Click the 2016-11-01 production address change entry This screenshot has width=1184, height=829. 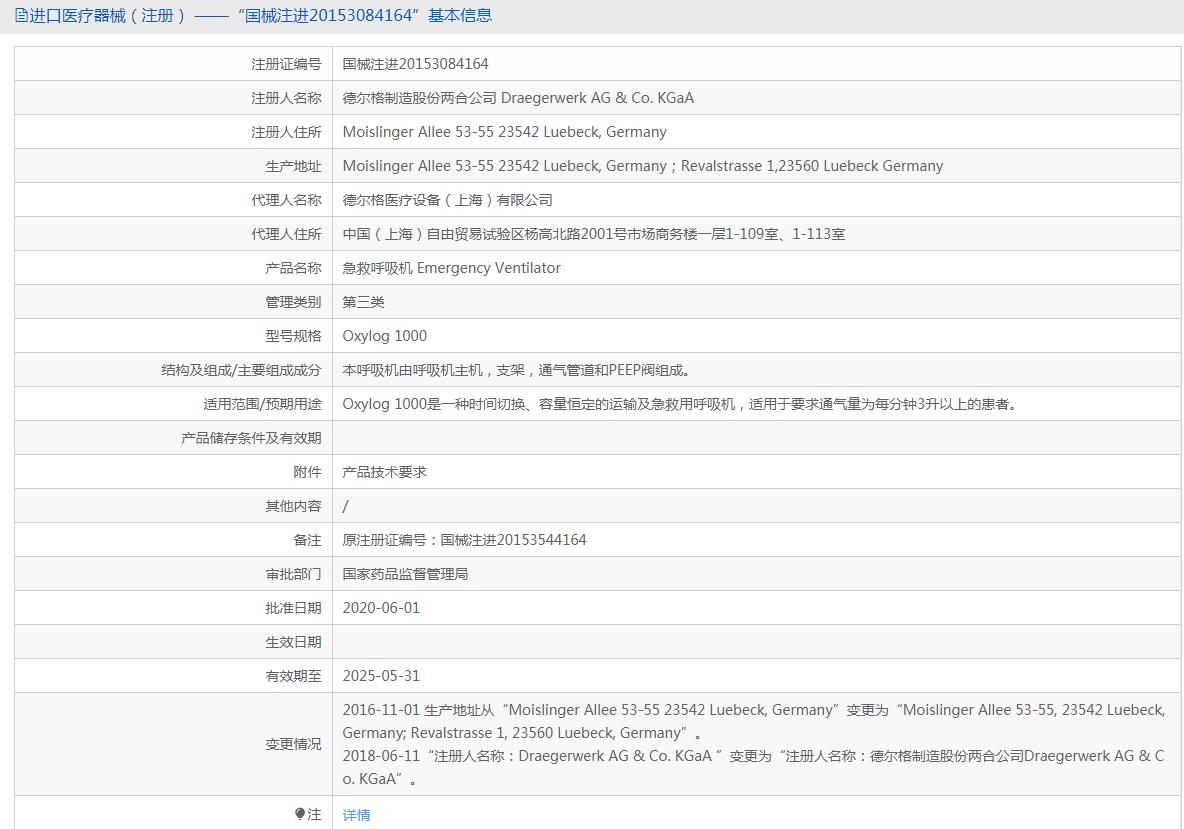tap(754, 721)
